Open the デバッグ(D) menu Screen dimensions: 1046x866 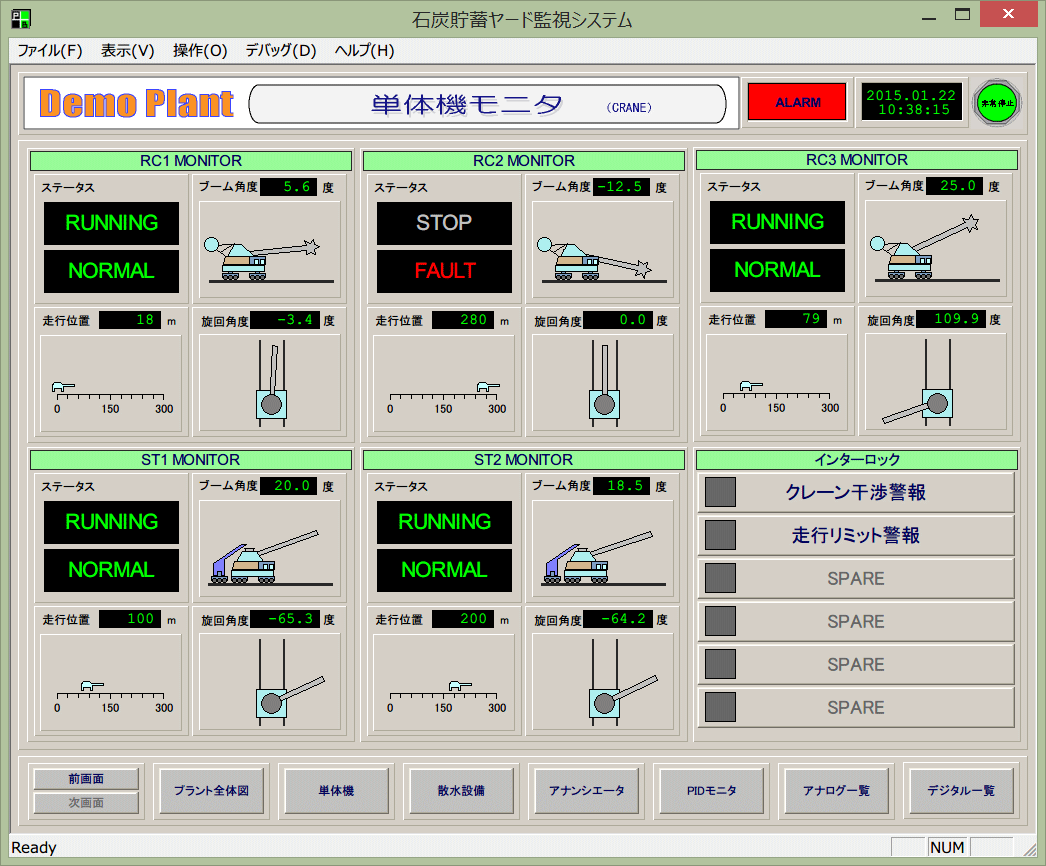click(280, 51)
